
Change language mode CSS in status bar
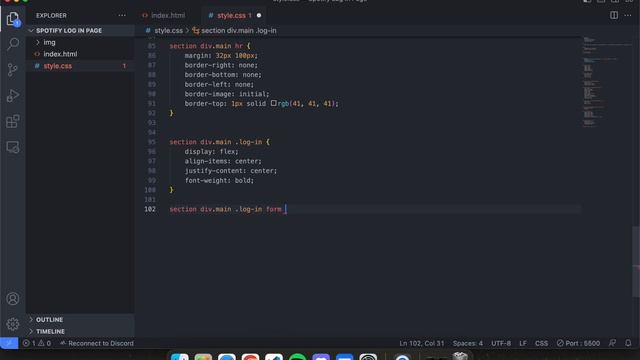point(541,343)
